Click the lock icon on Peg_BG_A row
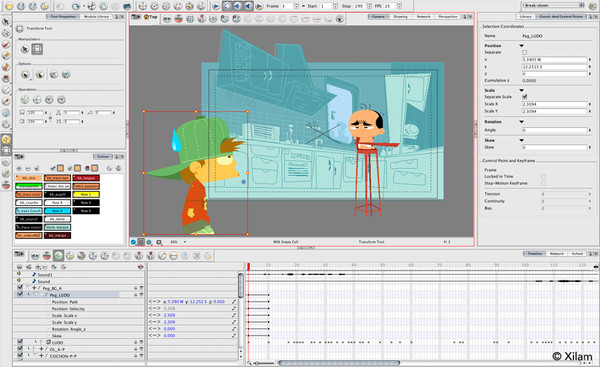Screen dimensions: 600x367 135,288
